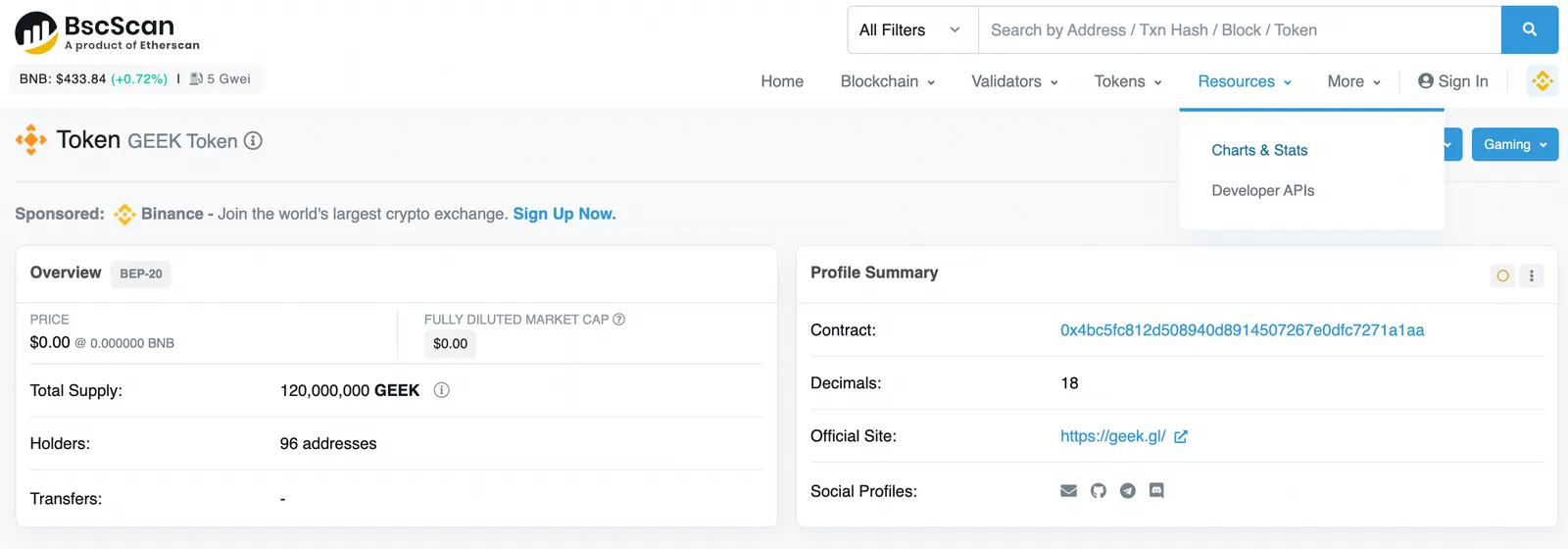Open the contract address link
1568x549 pixels.
tap(1243, 330)
